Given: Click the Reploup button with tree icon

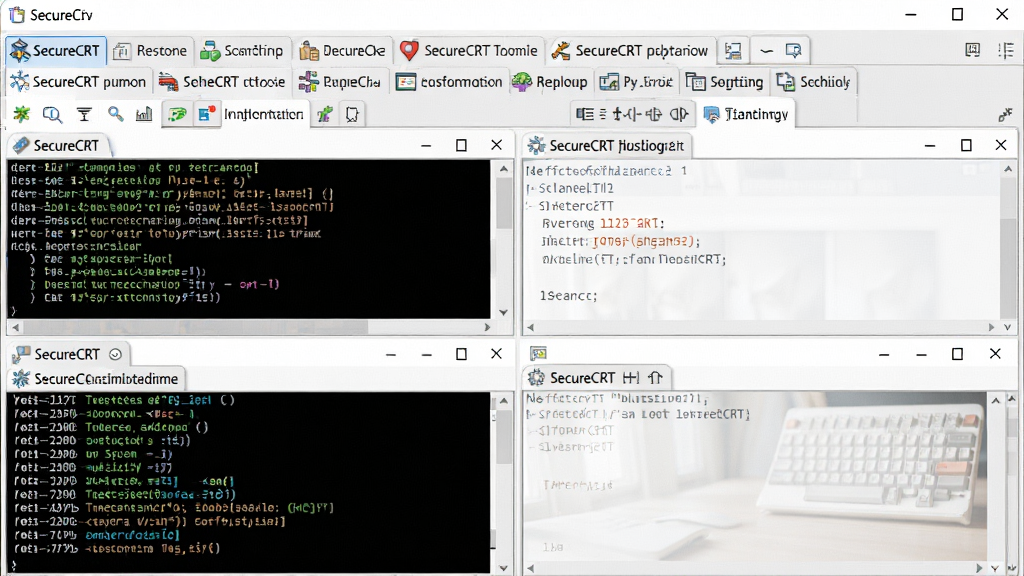Looking at the screenshot, I should pos(550,82).
